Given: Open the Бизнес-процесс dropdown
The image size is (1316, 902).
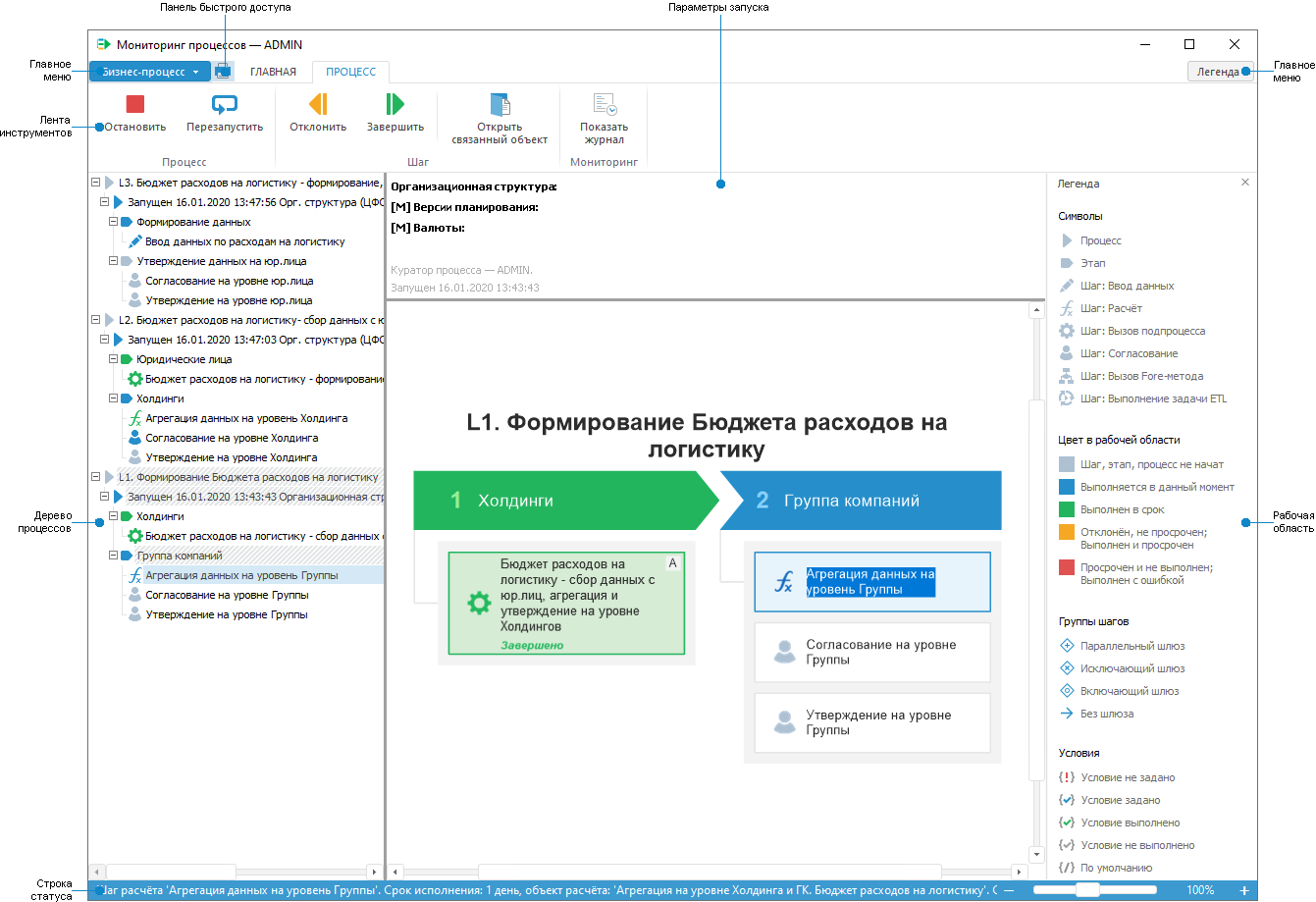Looking at the screenshot, I should [x=149, y=71].
